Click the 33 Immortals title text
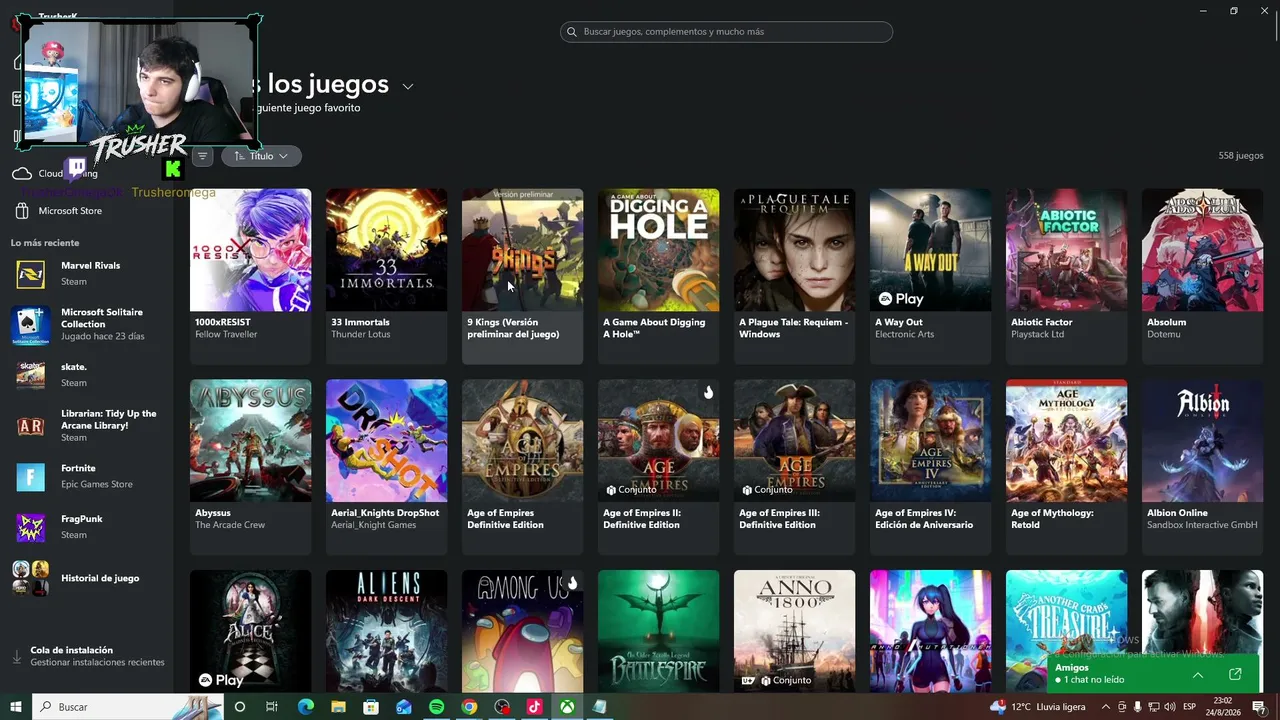The width and height of the screenshot is (1280, 720). (360, 322)
